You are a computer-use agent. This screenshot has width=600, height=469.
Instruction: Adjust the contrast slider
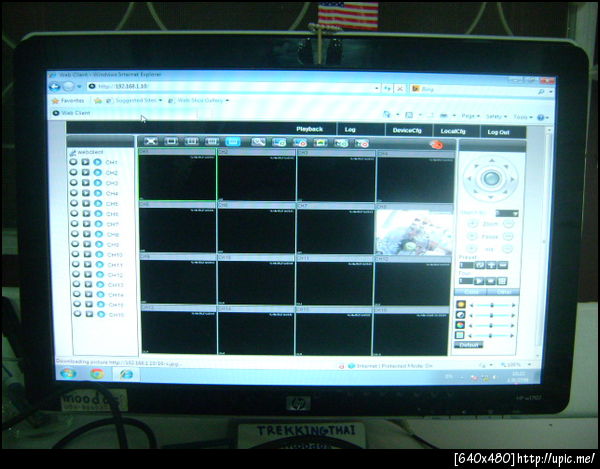pyautogui.click(x=492, y=315)
